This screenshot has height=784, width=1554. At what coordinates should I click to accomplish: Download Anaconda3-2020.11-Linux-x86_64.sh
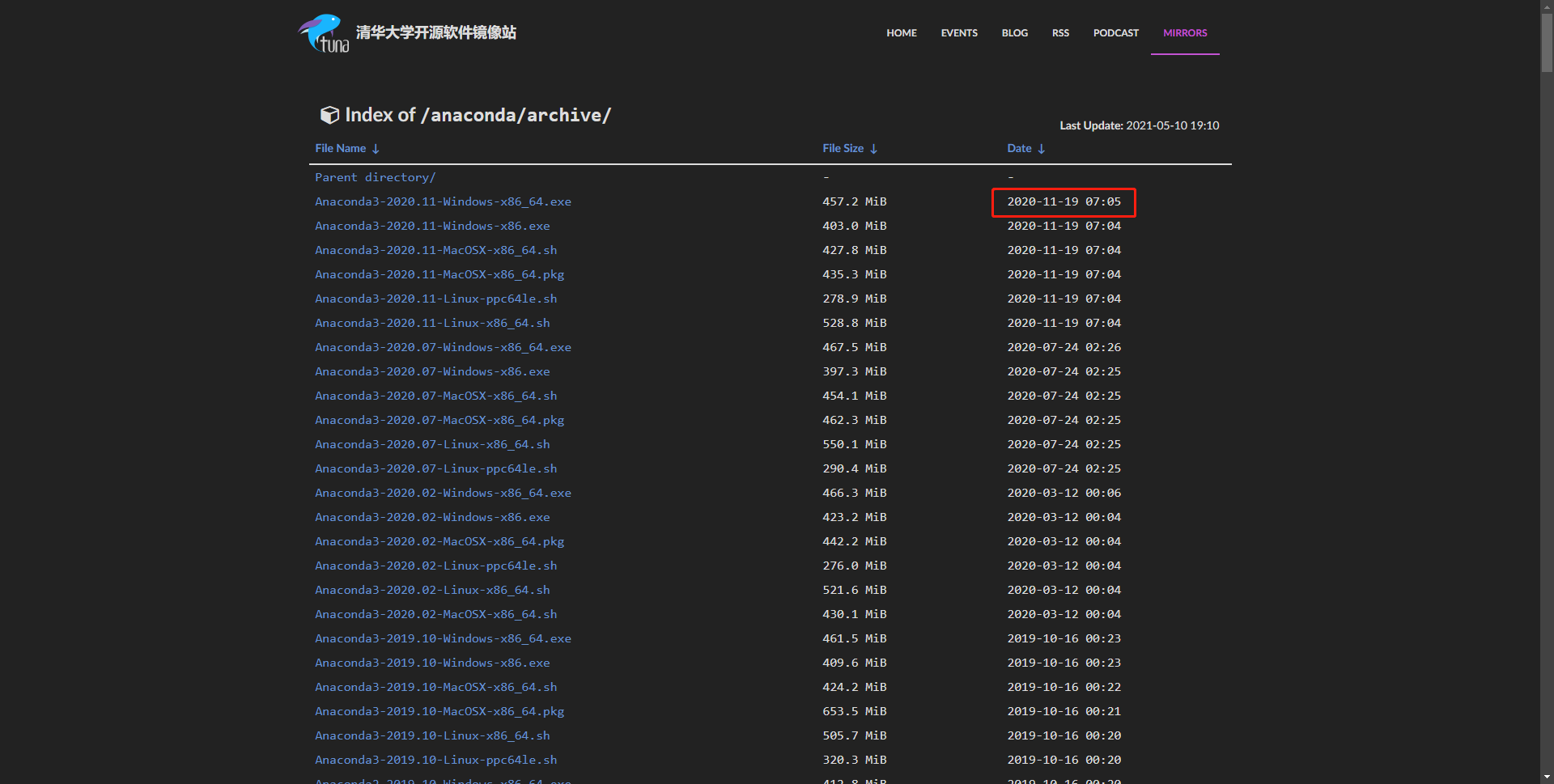coord(432,323)
